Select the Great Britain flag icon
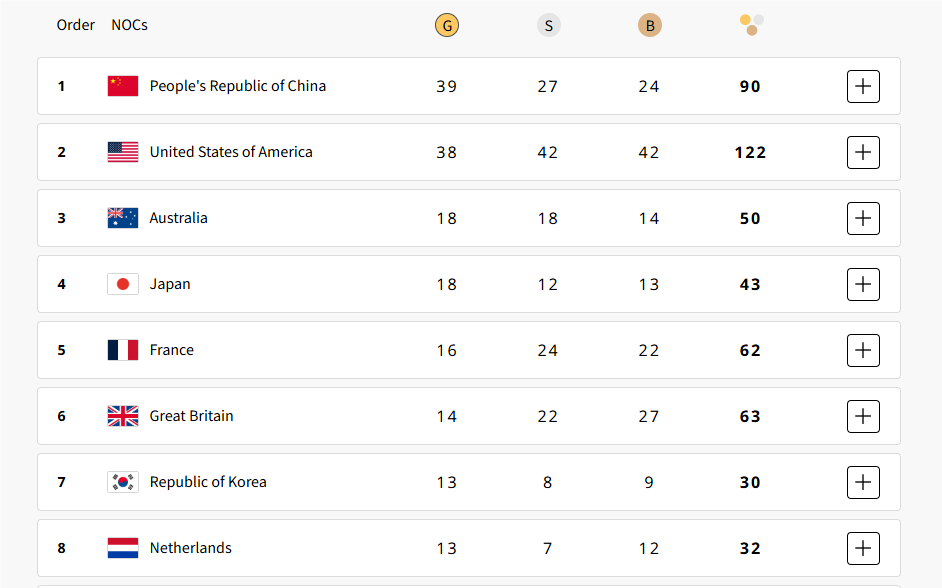The height and width of the screenshot is (588, 942). pos(123,416)
